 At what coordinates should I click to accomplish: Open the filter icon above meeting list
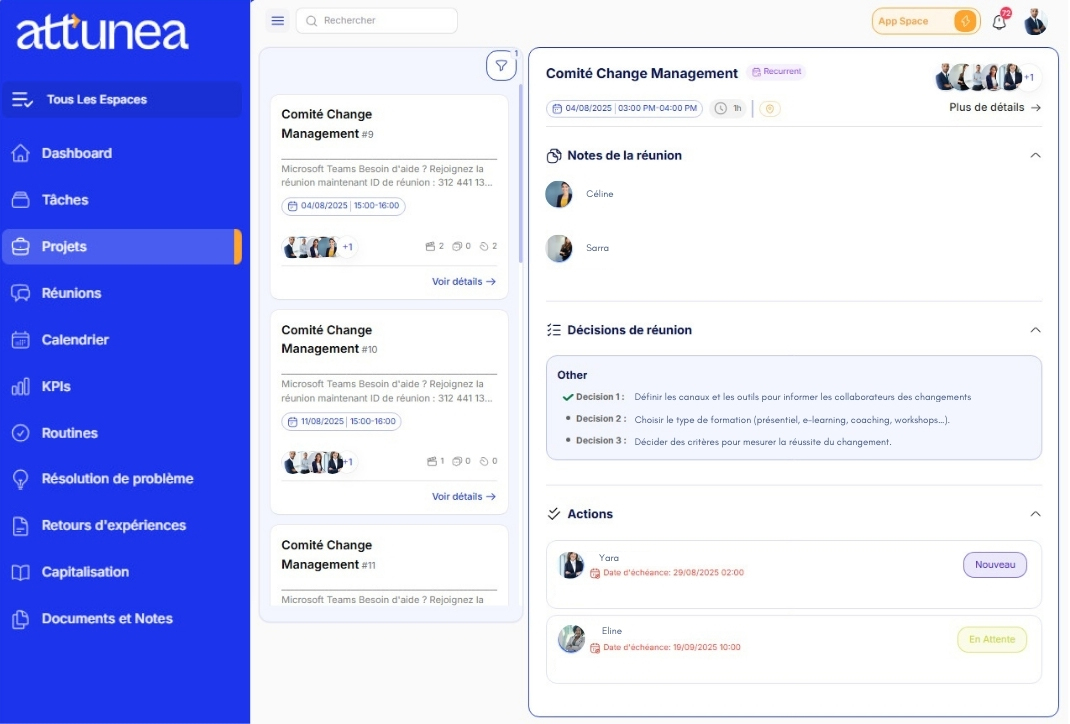coord(501,66)
